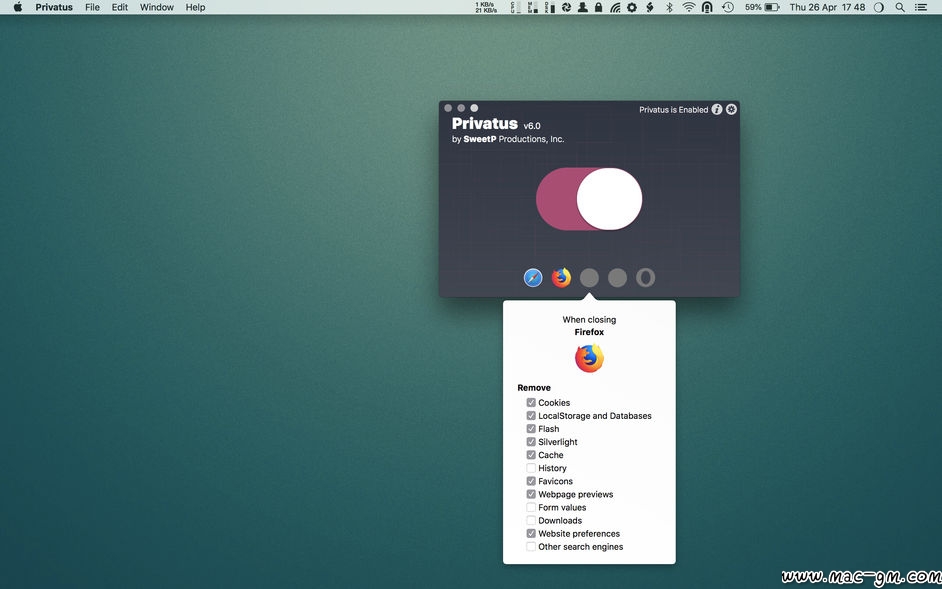
Task: Open the Wi-Fi status menu
Action: [x=688, y=7]
